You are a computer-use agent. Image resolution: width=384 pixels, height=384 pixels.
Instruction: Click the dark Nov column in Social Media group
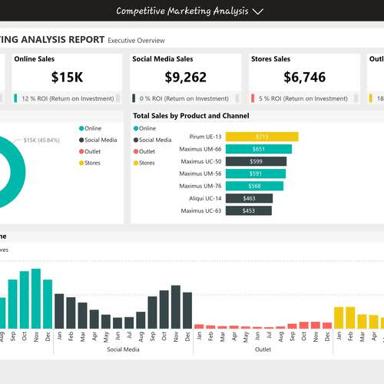pyautogui.click(x=176, y=307)
